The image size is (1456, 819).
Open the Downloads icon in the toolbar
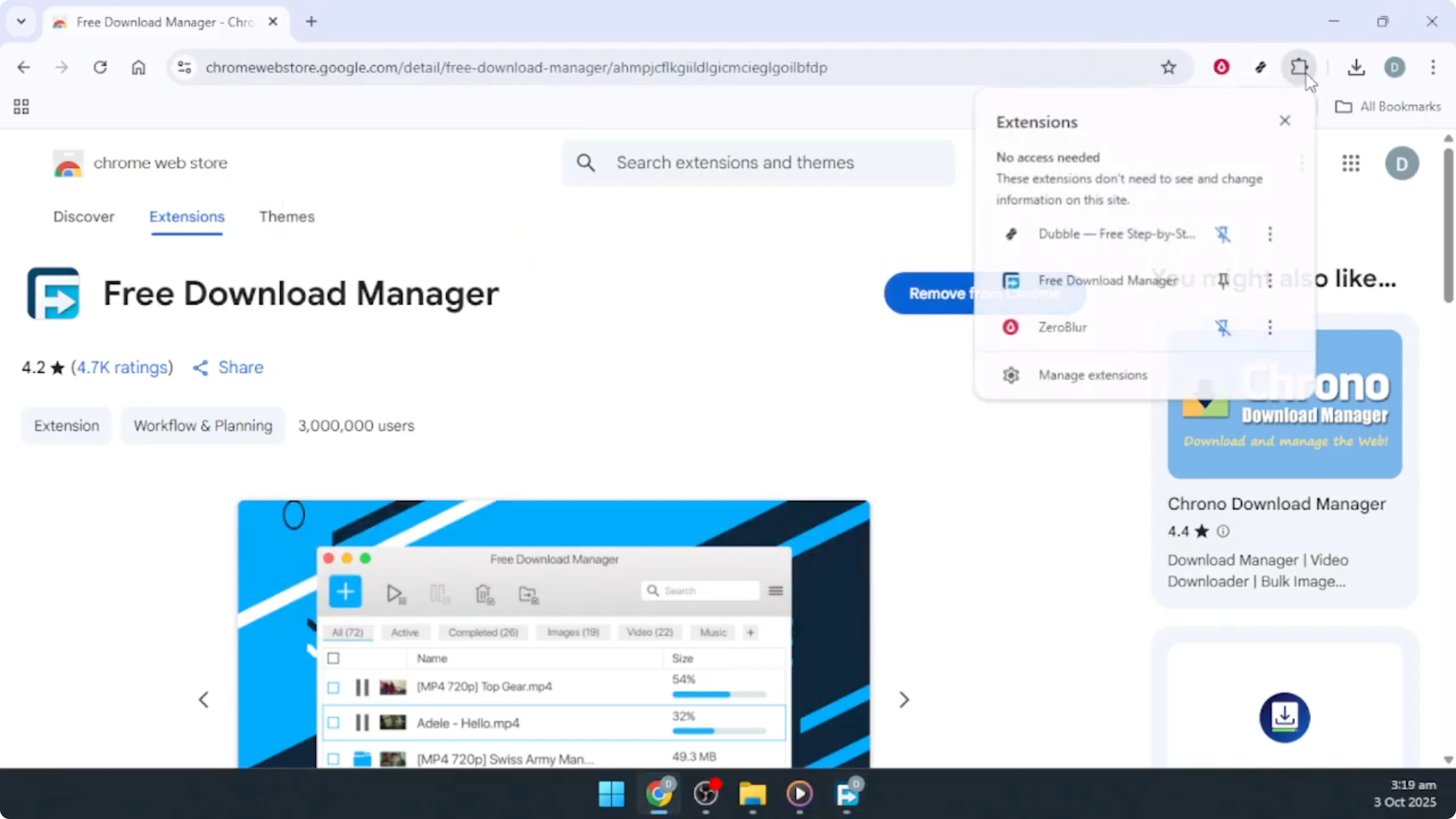(x=1356, y=67)
